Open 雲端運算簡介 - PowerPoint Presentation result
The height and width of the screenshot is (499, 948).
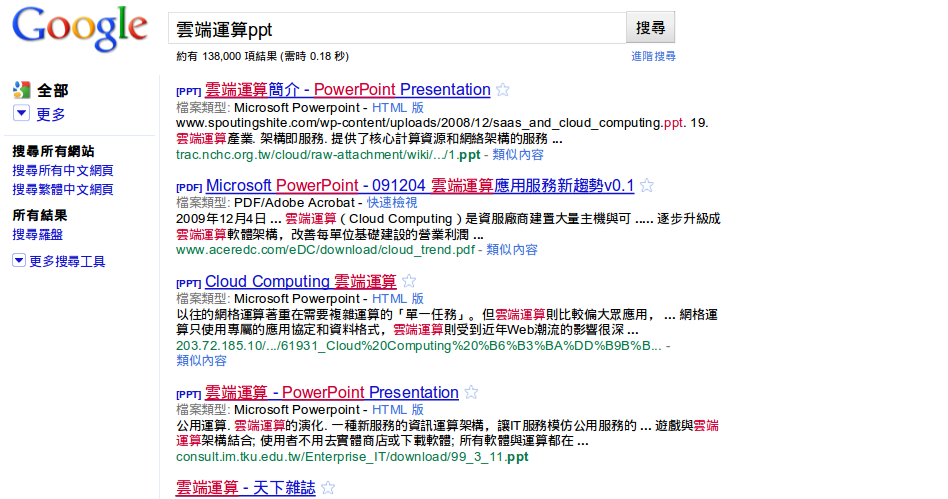(x=348, y=90)
